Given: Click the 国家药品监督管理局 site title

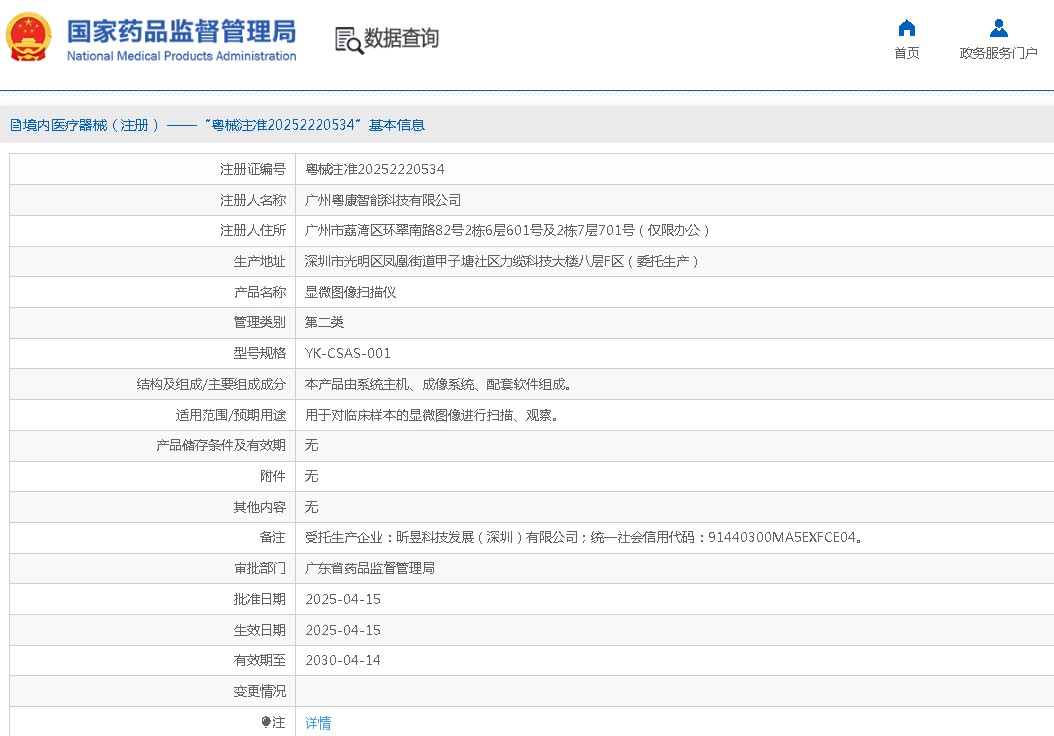Looking at the screenshot, I should pyautogui.click(x=180, y=28).
